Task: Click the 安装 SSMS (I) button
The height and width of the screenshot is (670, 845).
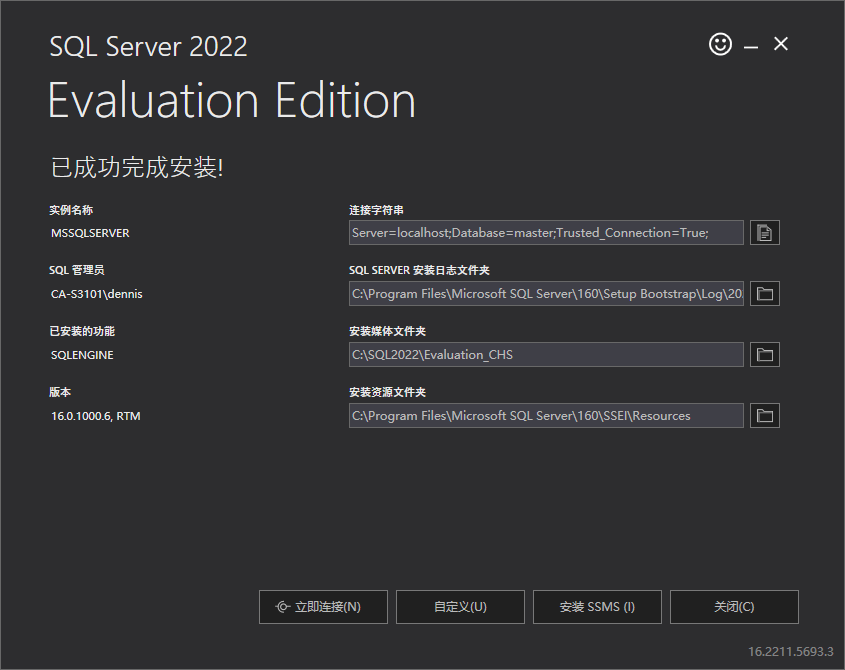Action: pyautogui.click(x=597, y=607)
